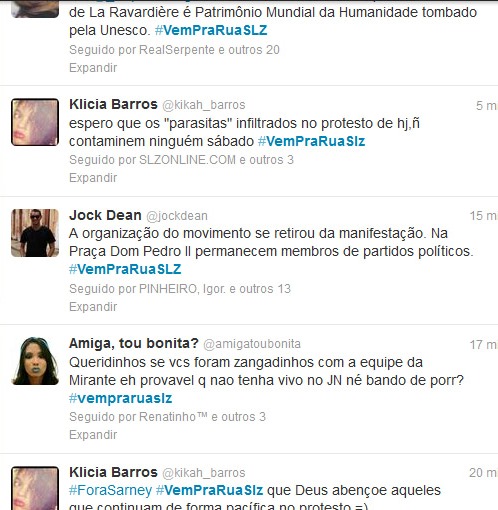
Task: Open the Jock Dean display name
Action: click(x=105, y=215)
